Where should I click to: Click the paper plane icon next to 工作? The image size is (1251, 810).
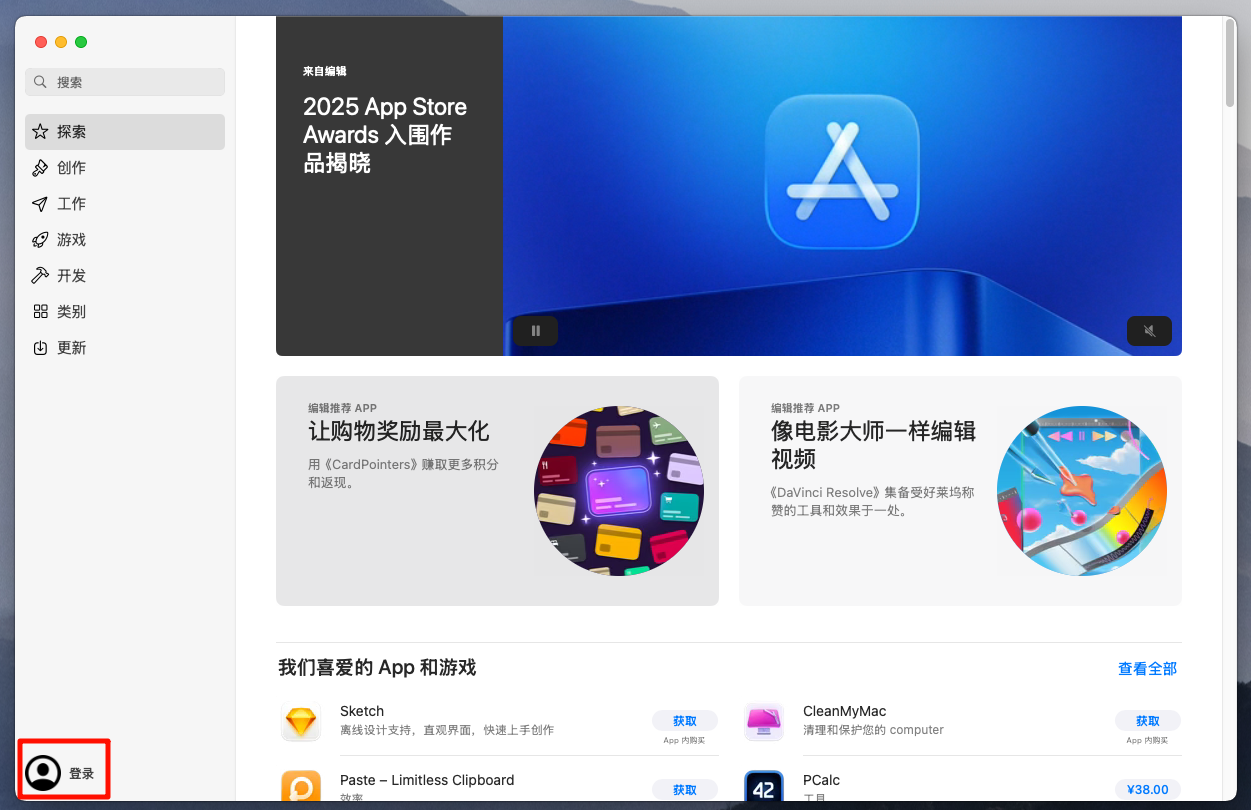40,204
